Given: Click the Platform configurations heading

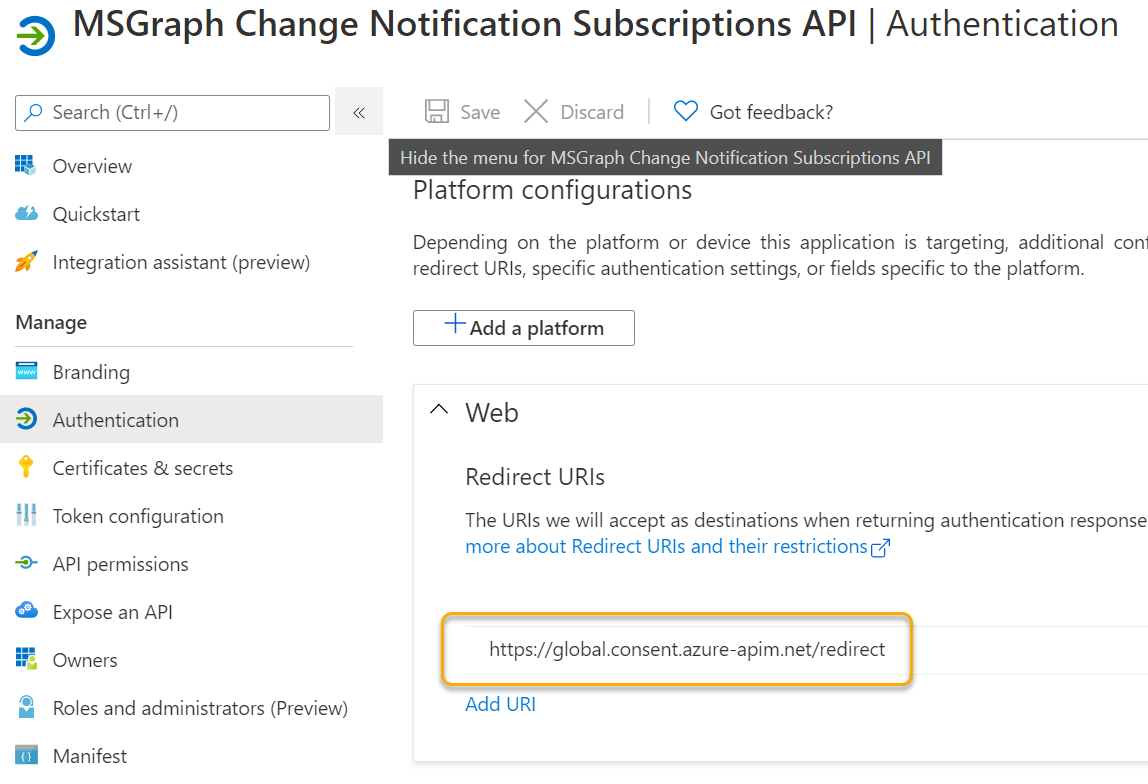Looking at the screenshot, I should point(552,190).
